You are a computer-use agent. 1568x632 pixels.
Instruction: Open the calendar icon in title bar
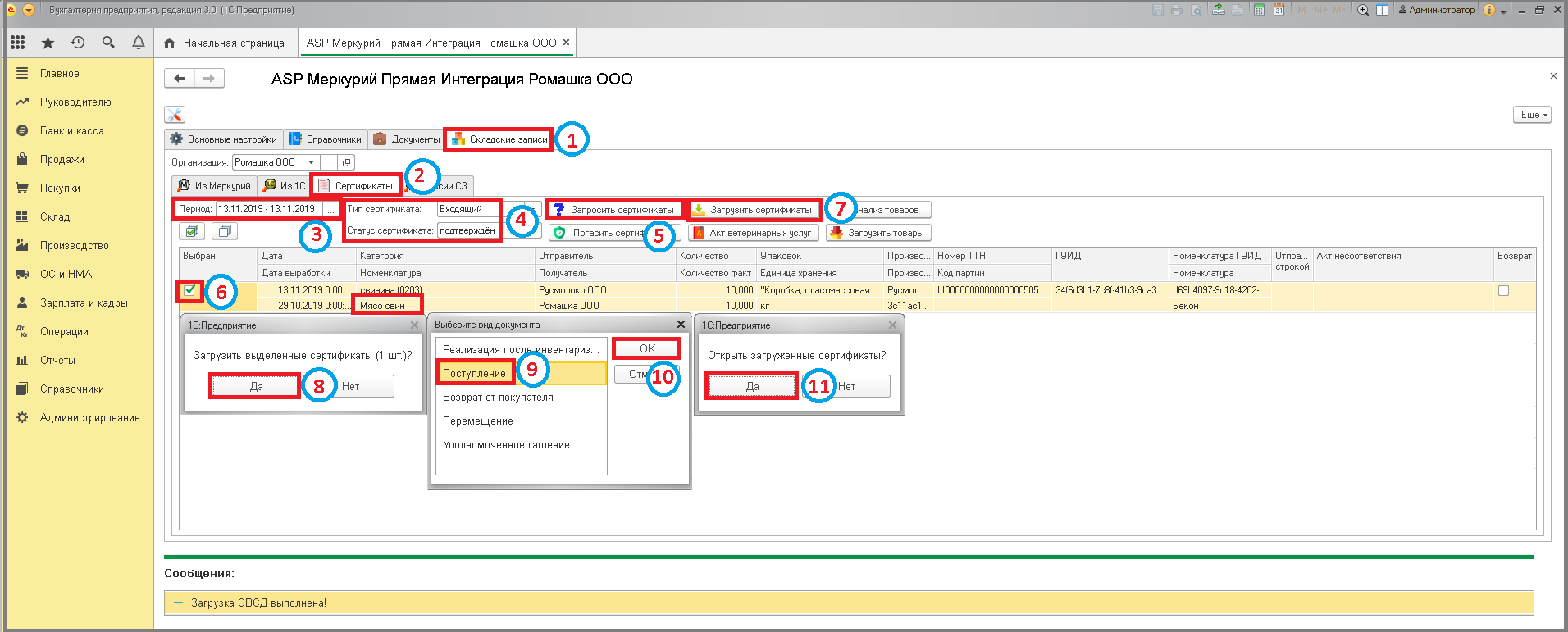pos(1279,10)
